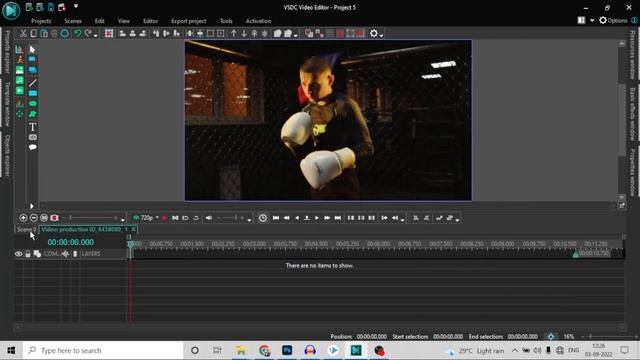This screenshot has height=360, width=640.
Task: Click the play forward button
Action: point(317,218)
